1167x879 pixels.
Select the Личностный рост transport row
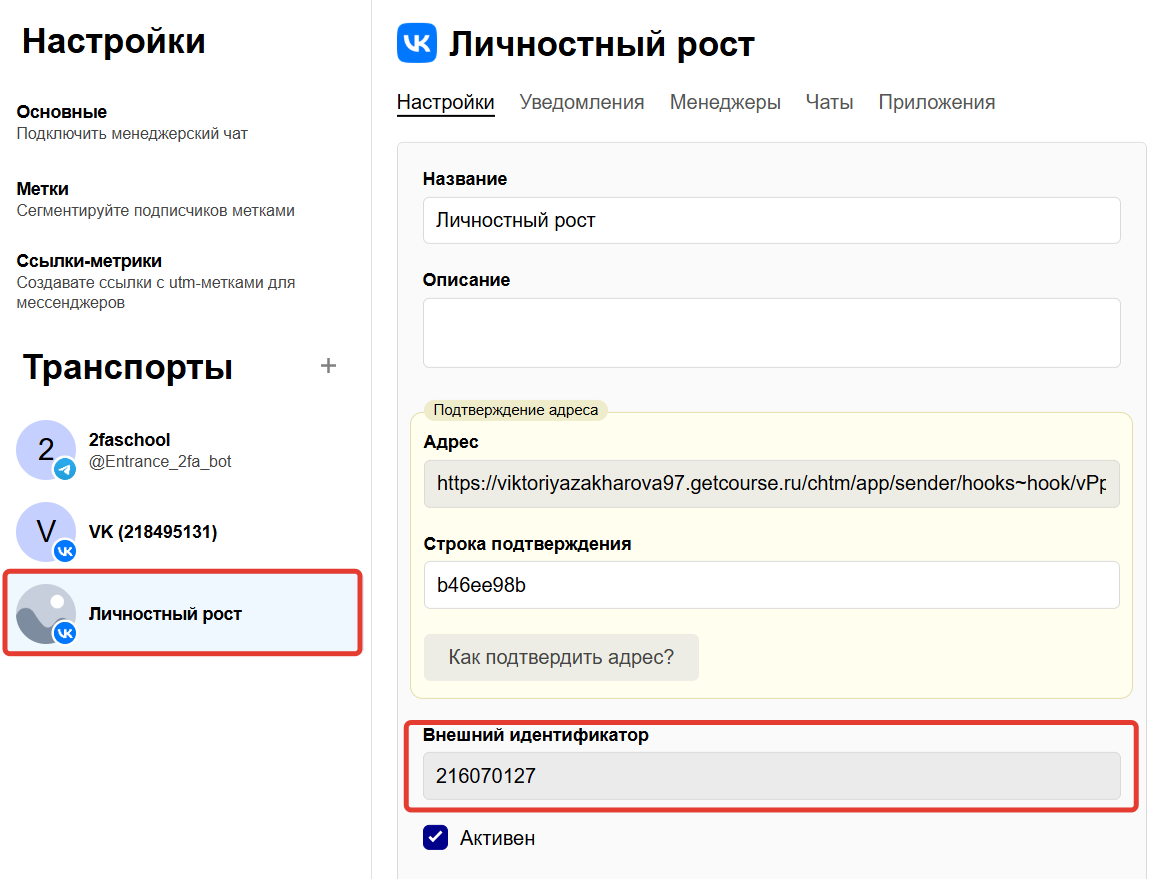point(182,613)
